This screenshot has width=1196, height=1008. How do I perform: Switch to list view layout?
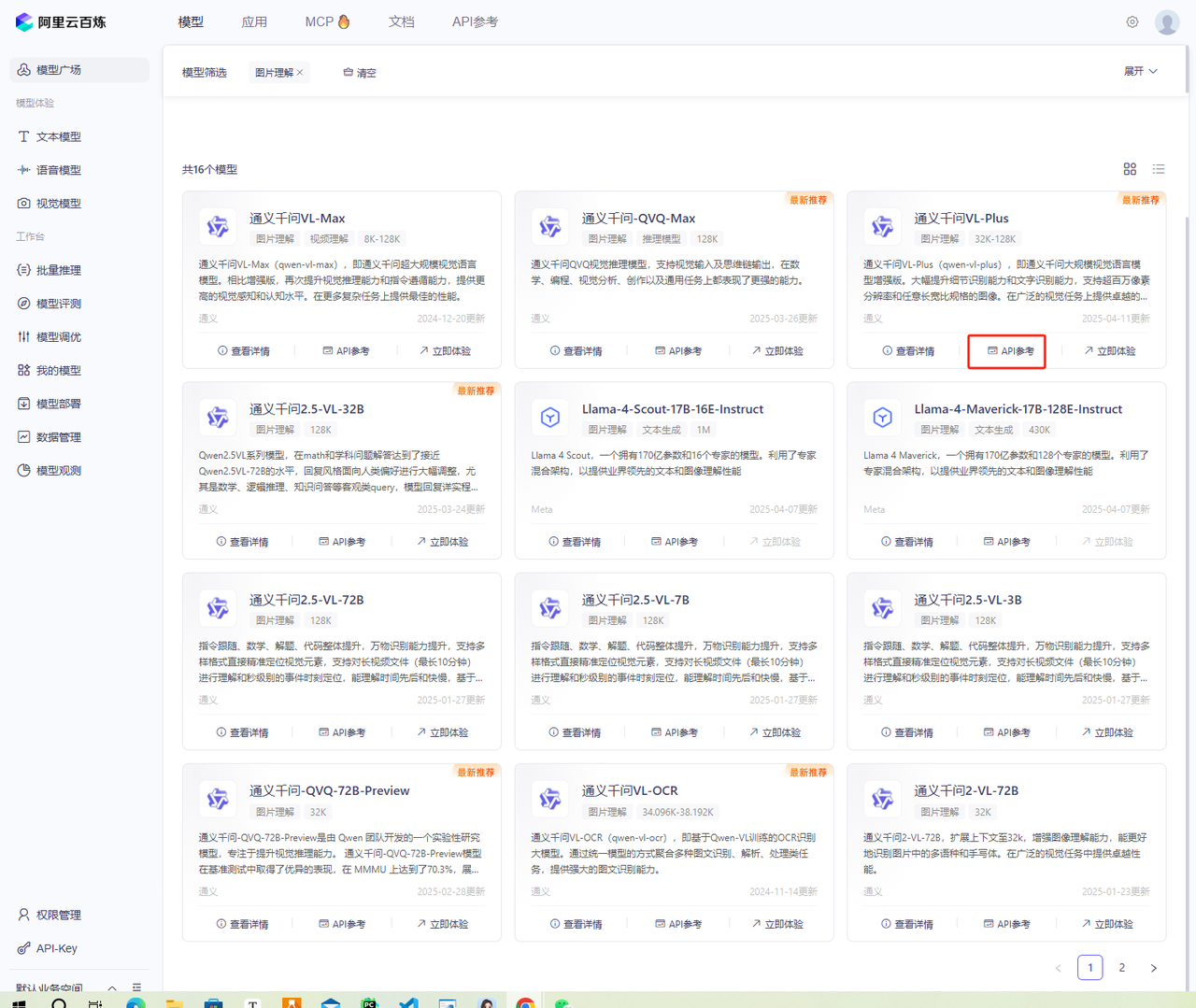[1159, 169]
